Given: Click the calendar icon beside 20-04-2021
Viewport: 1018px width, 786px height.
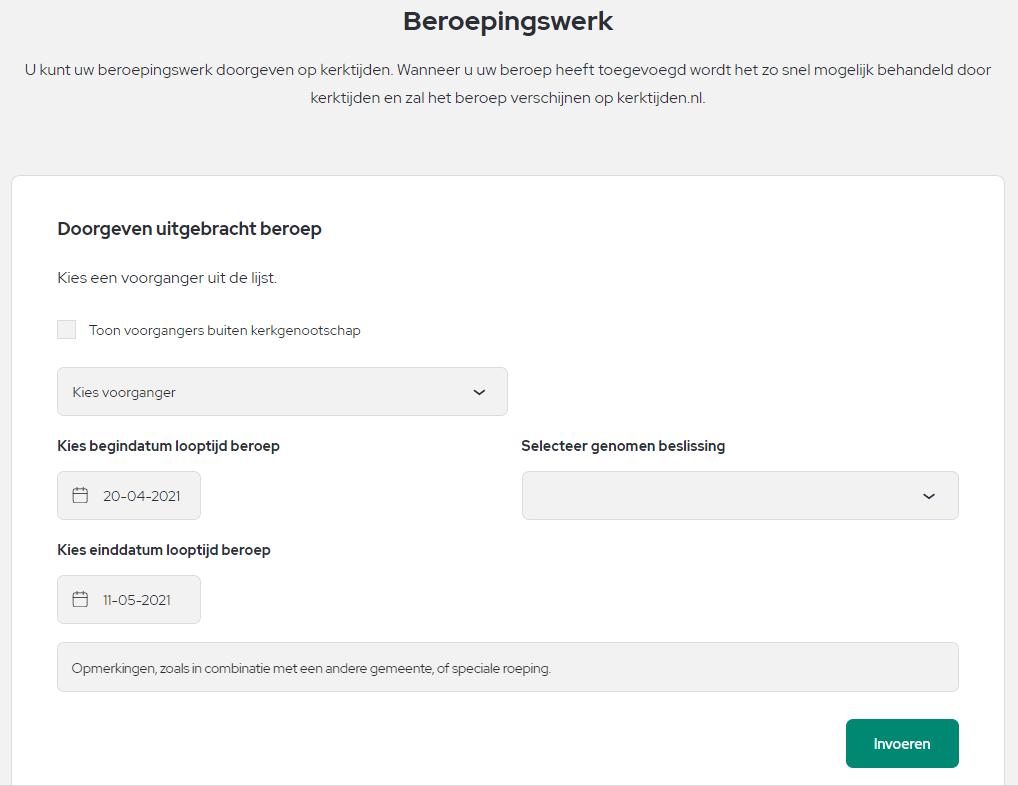Looking at the screenshot, I should pos(80,495).
